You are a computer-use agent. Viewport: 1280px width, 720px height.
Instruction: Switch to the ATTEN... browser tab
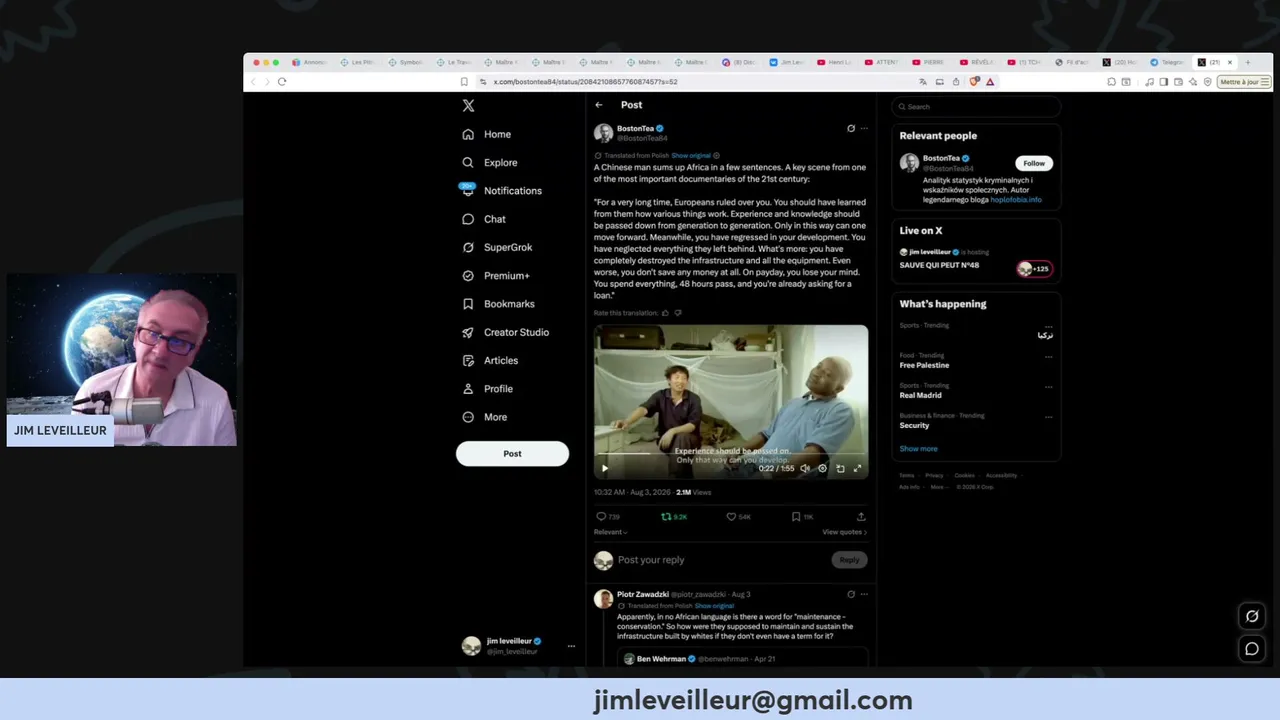882,62
